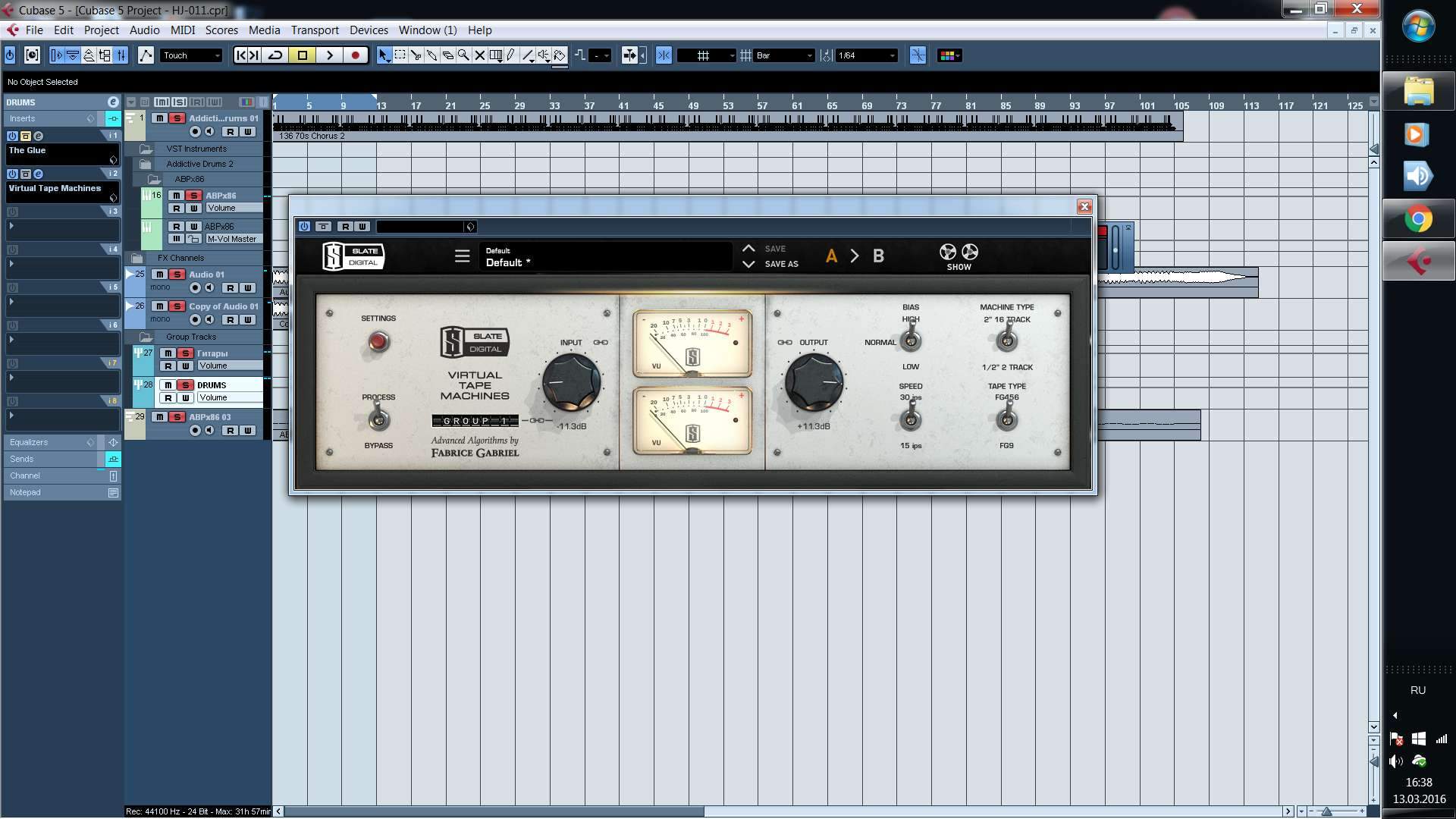
Task: Activate the Cycle loop button
Action: 276,55
